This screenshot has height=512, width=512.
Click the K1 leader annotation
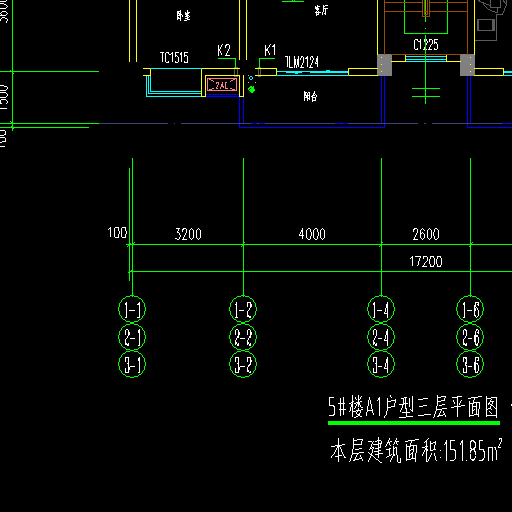tap(270, 50)
